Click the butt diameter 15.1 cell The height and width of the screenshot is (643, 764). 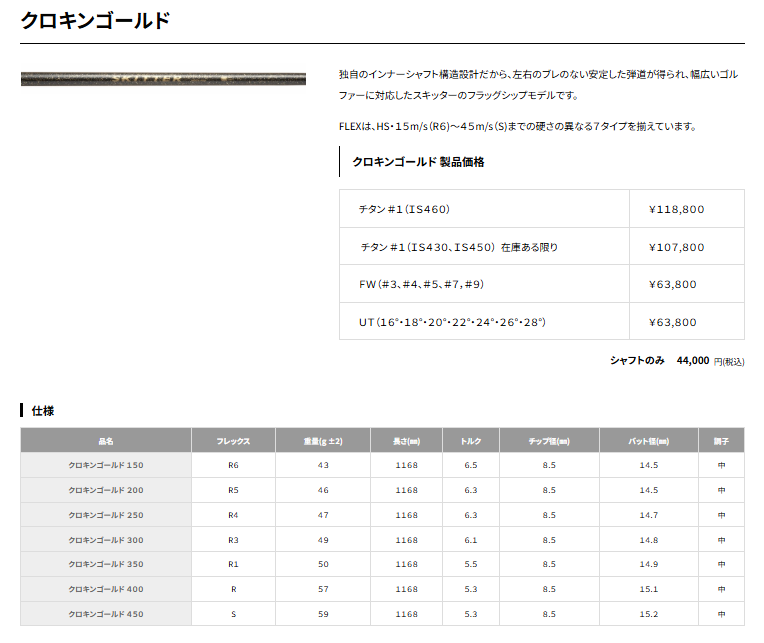point(649,589)
